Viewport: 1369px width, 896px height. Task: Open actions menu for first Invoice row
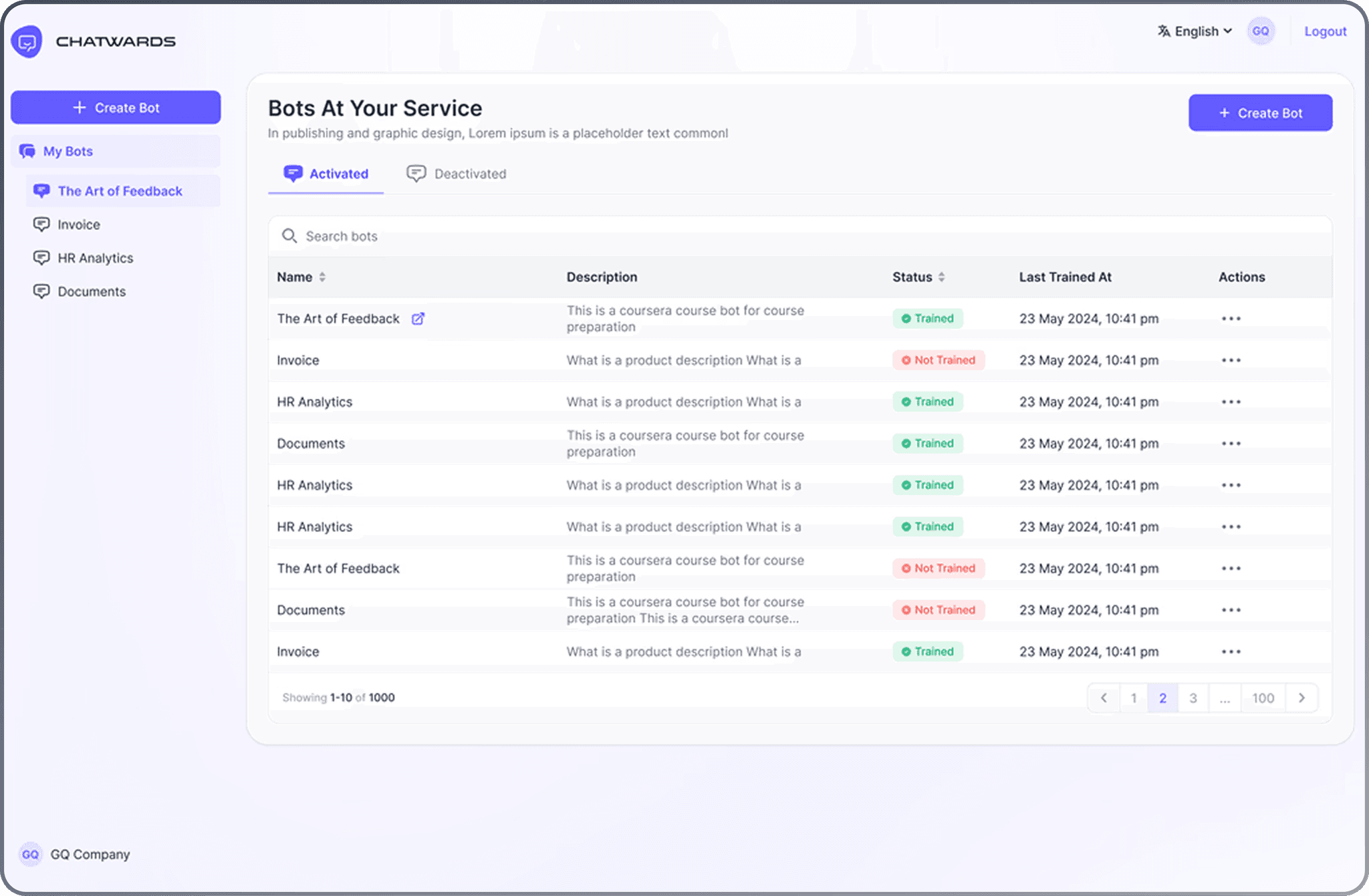1231,360
